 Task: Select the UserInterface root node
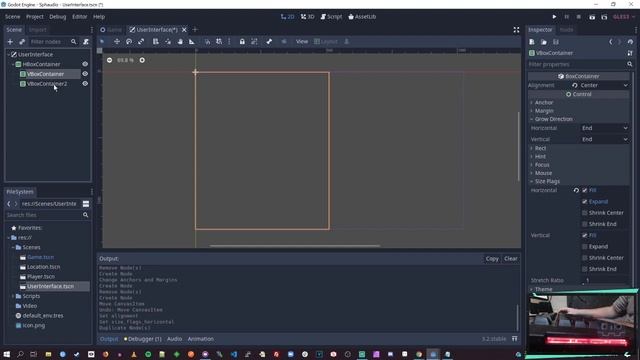pos(36,54)
